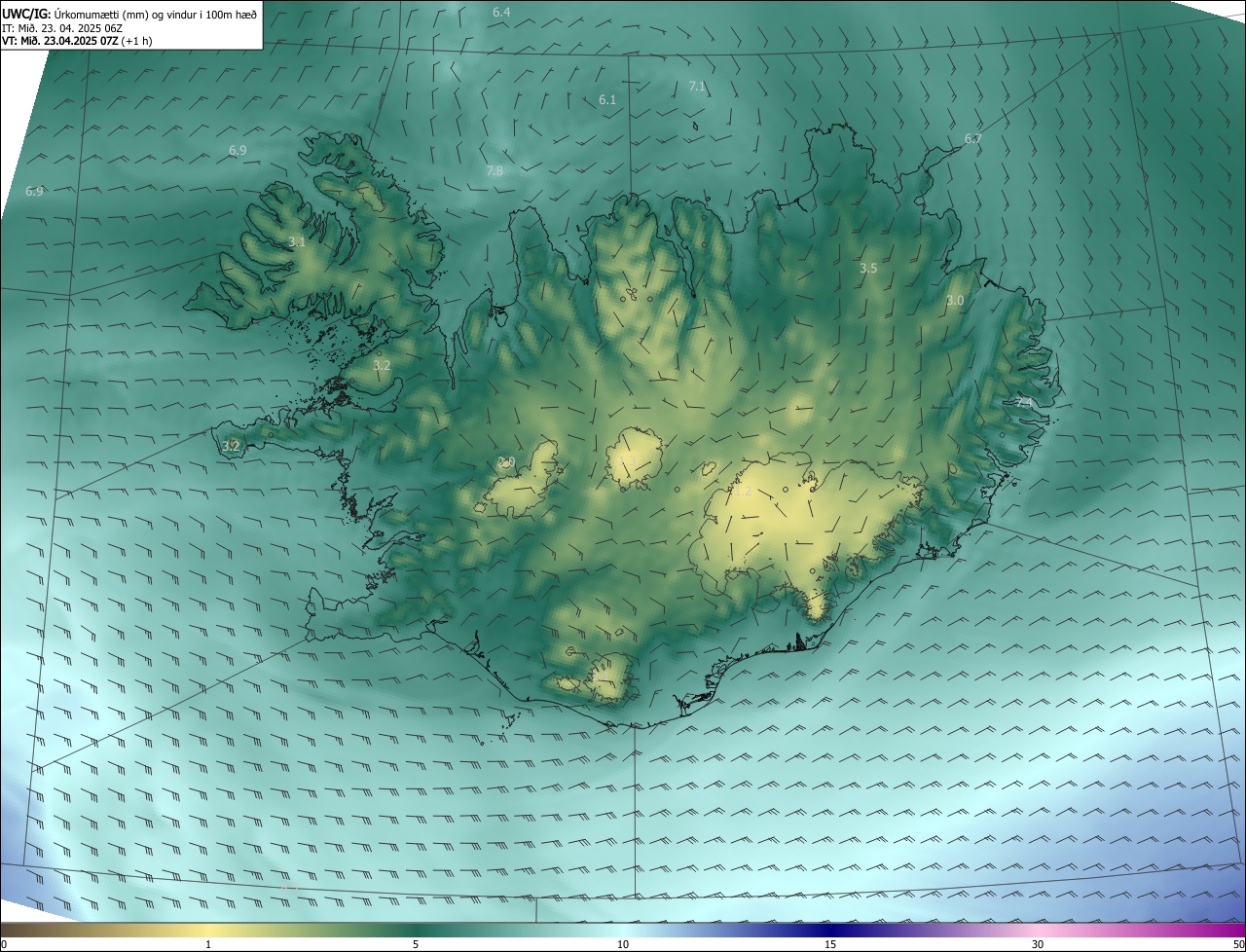Click the 2.0 value label on the map

pyautogui.click(x=506, y=462)
